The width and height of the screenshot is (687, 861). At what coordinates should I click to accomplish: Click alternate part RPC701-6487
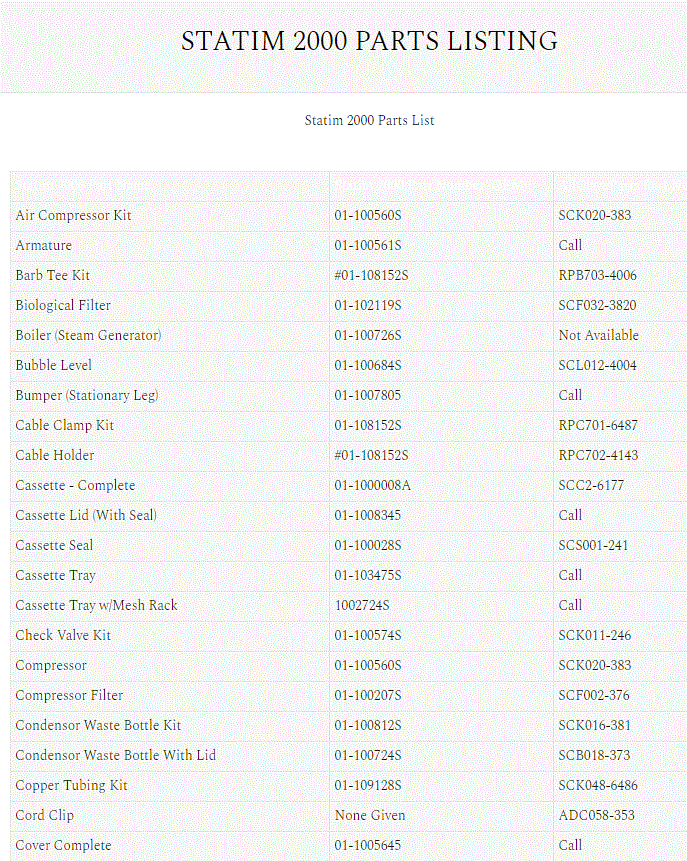pyautogui.click(x=598, y=426)
